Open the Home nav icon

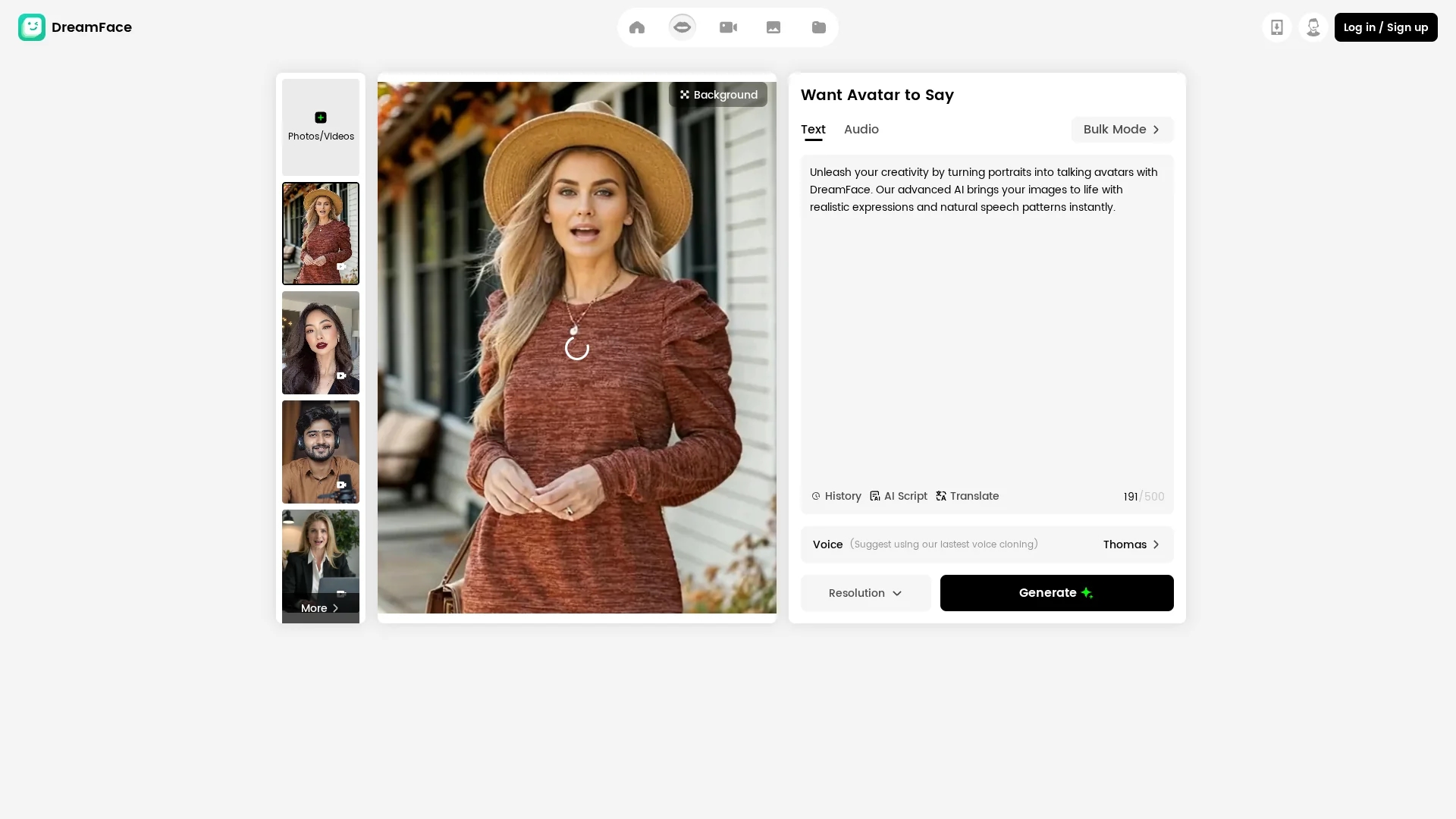[x=637, y=27]
